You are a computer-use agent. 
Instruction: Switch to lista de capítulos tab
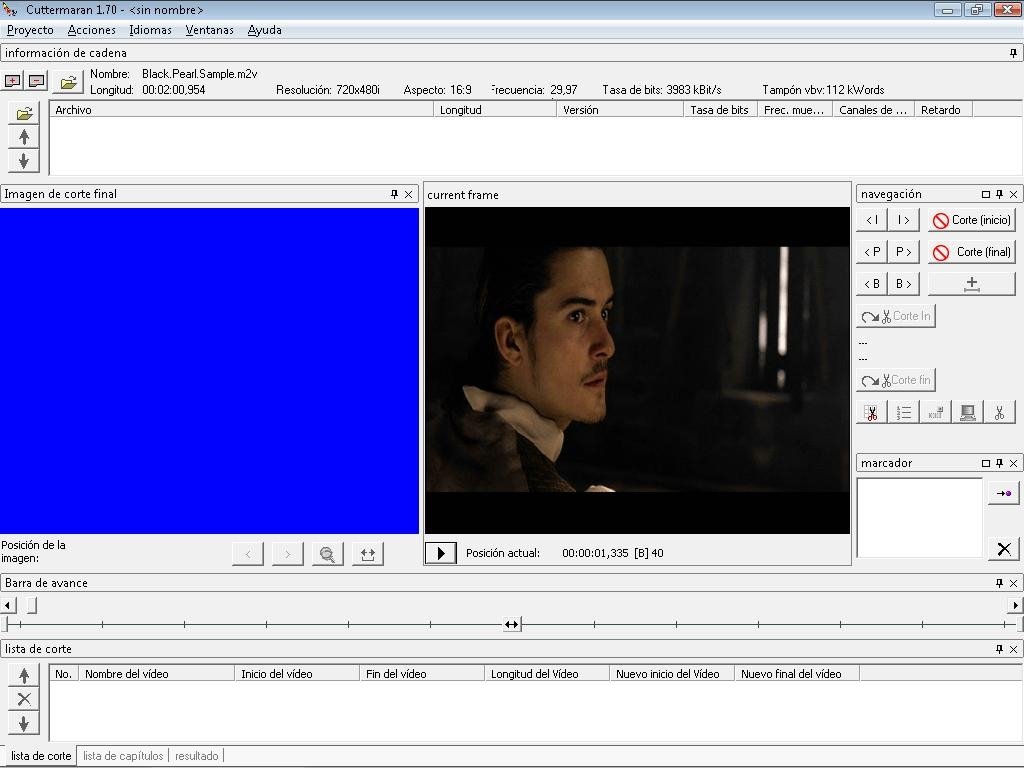click(x=123, y=756)
